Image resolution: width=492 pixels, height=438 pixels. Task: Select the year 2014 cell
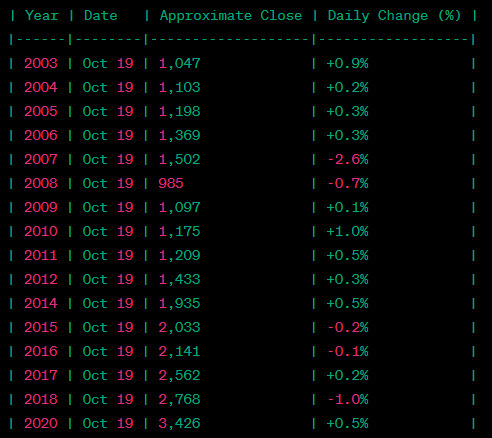41,303
